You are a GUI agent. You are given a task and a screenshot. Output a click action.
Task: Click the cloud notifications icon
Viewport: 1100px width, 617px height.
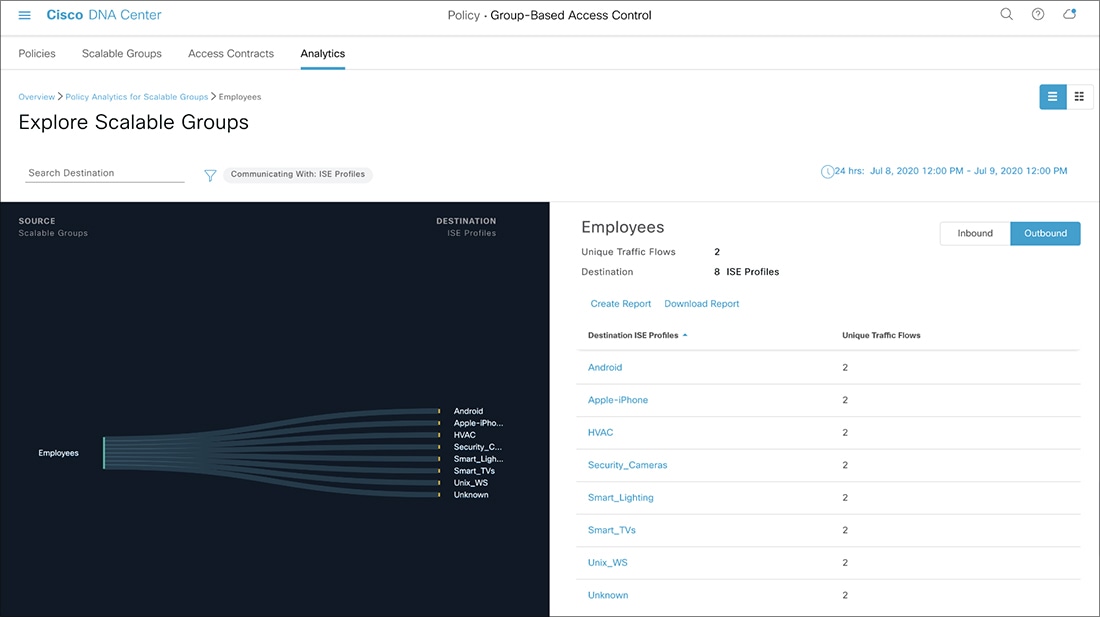pos(1069,15)
